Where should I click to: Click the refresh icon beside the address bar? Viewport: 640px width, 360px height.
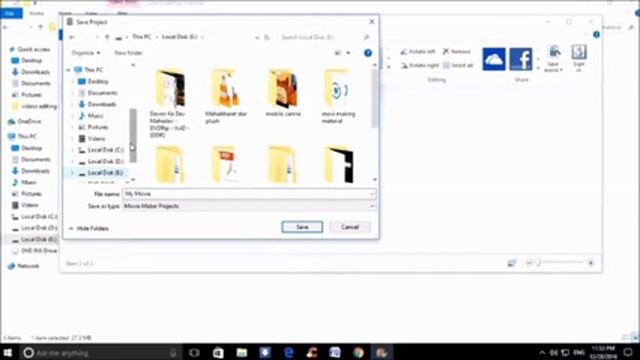tap(267, 37)
